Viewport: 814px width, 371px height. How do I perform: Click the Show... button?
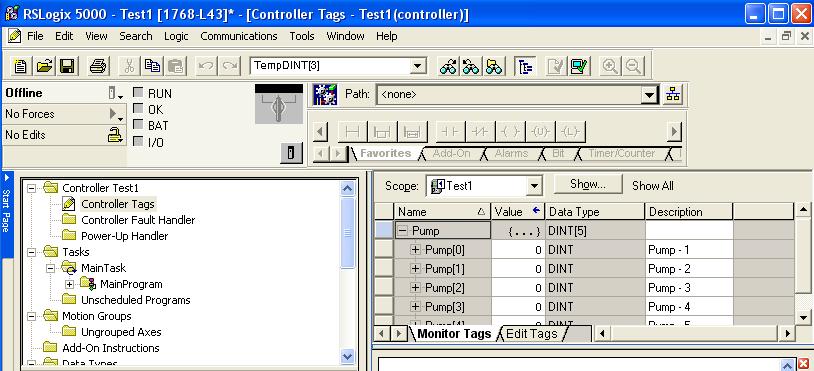pyautogui.click(x=588, y=185)
